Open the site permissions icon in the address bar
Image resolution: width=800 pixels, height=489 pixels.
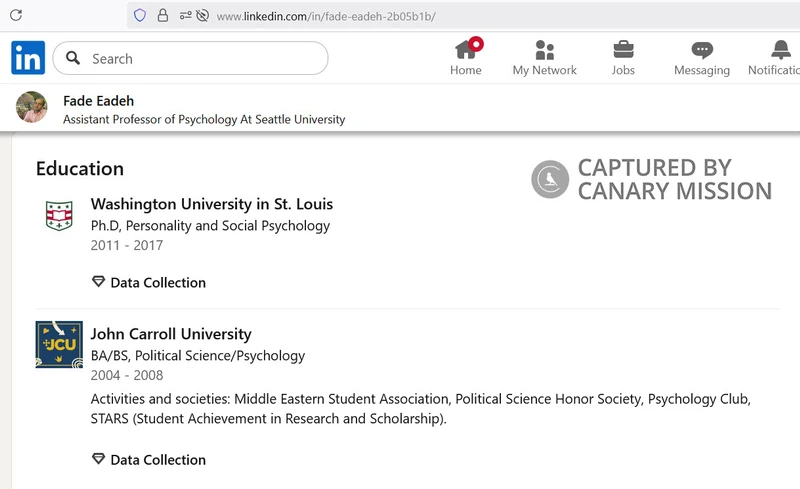point(185,16)
